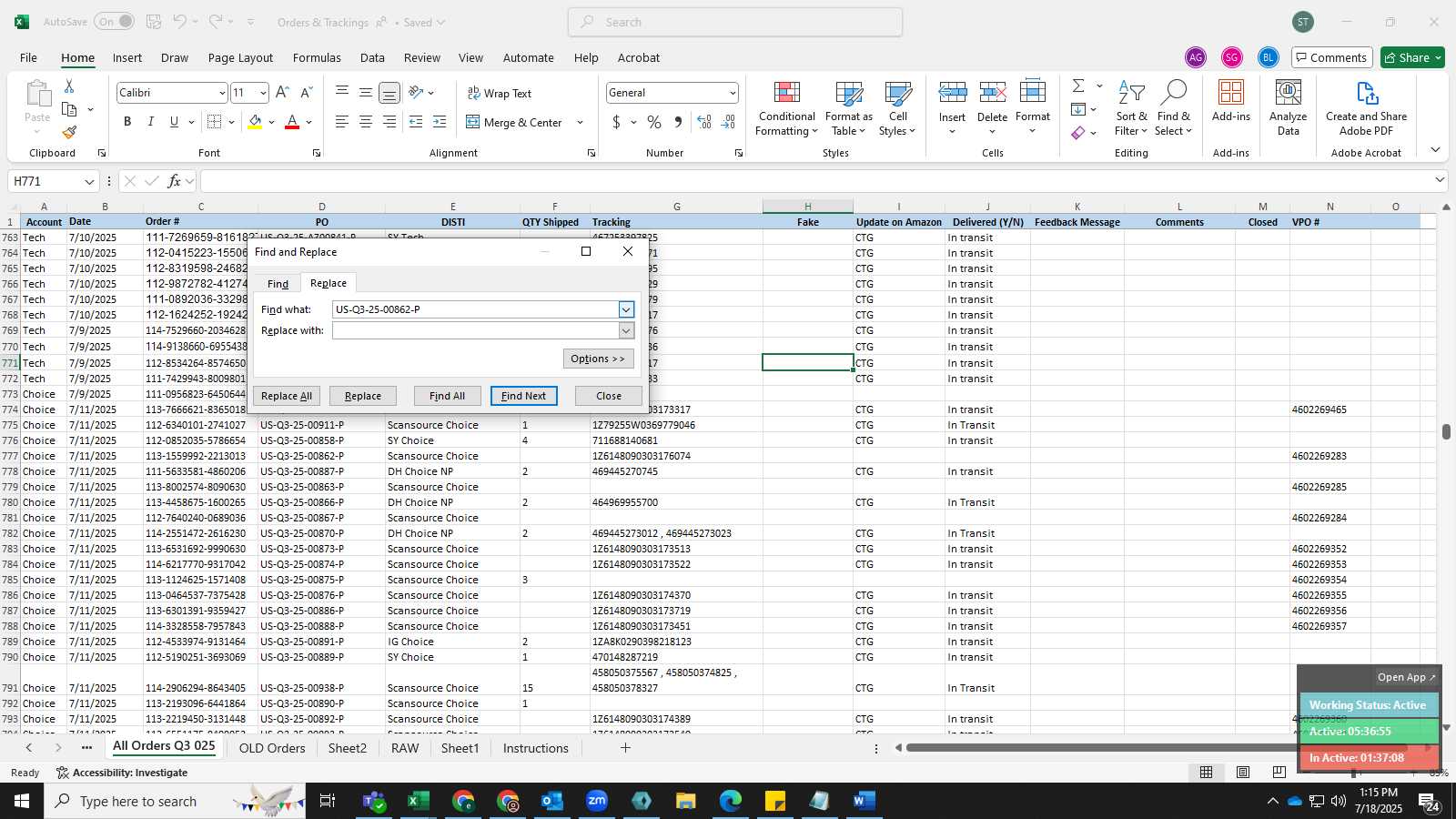Decrease font size button
This screenshot has width=1456, height=819.
point(306,93)
